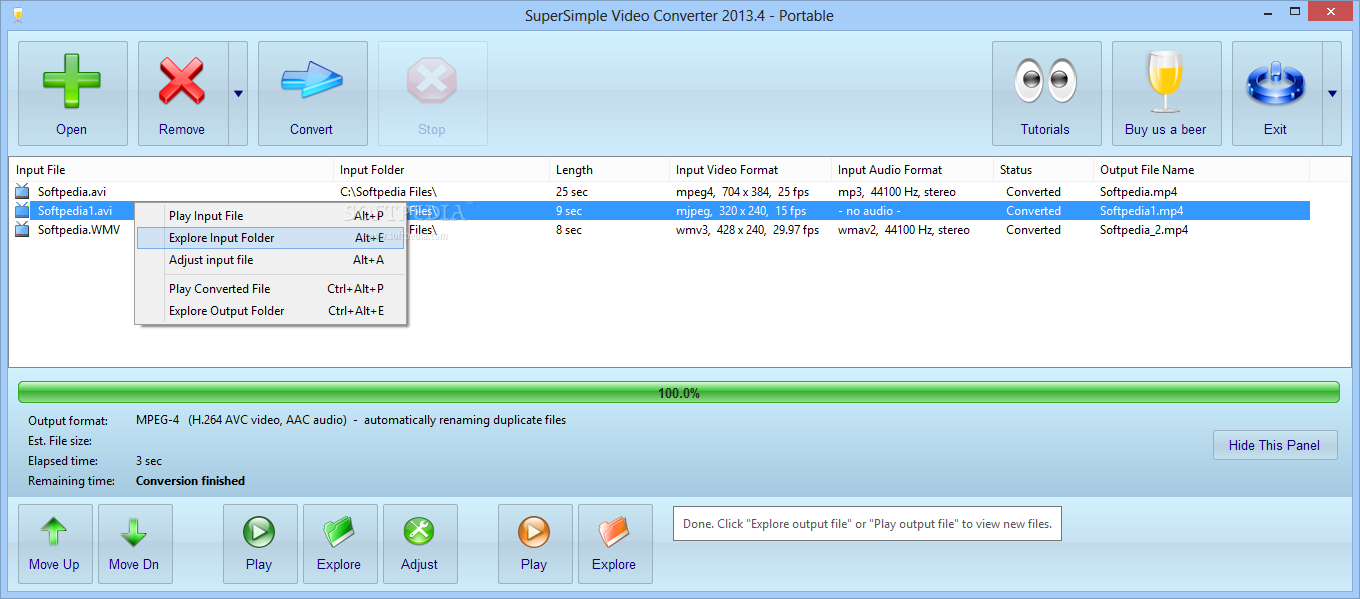Click the wmav2, 44100 Hz audio format cell
Viewport: 1360px width, 599px height.
coord(904,229)
